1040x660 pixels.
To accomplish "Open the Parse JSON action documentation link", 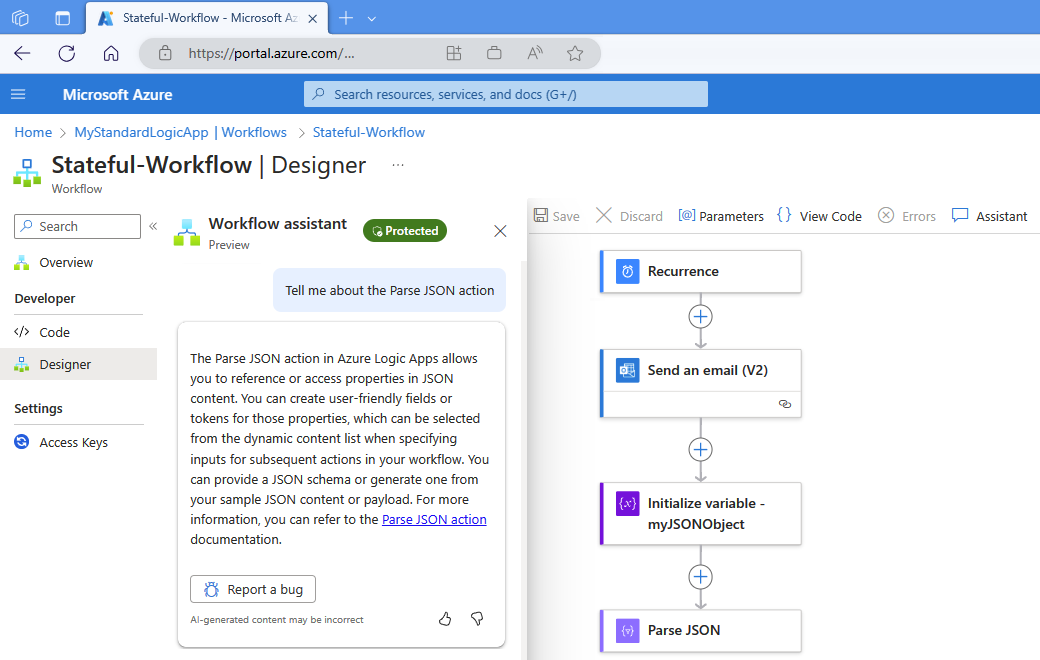I will 434,519.
